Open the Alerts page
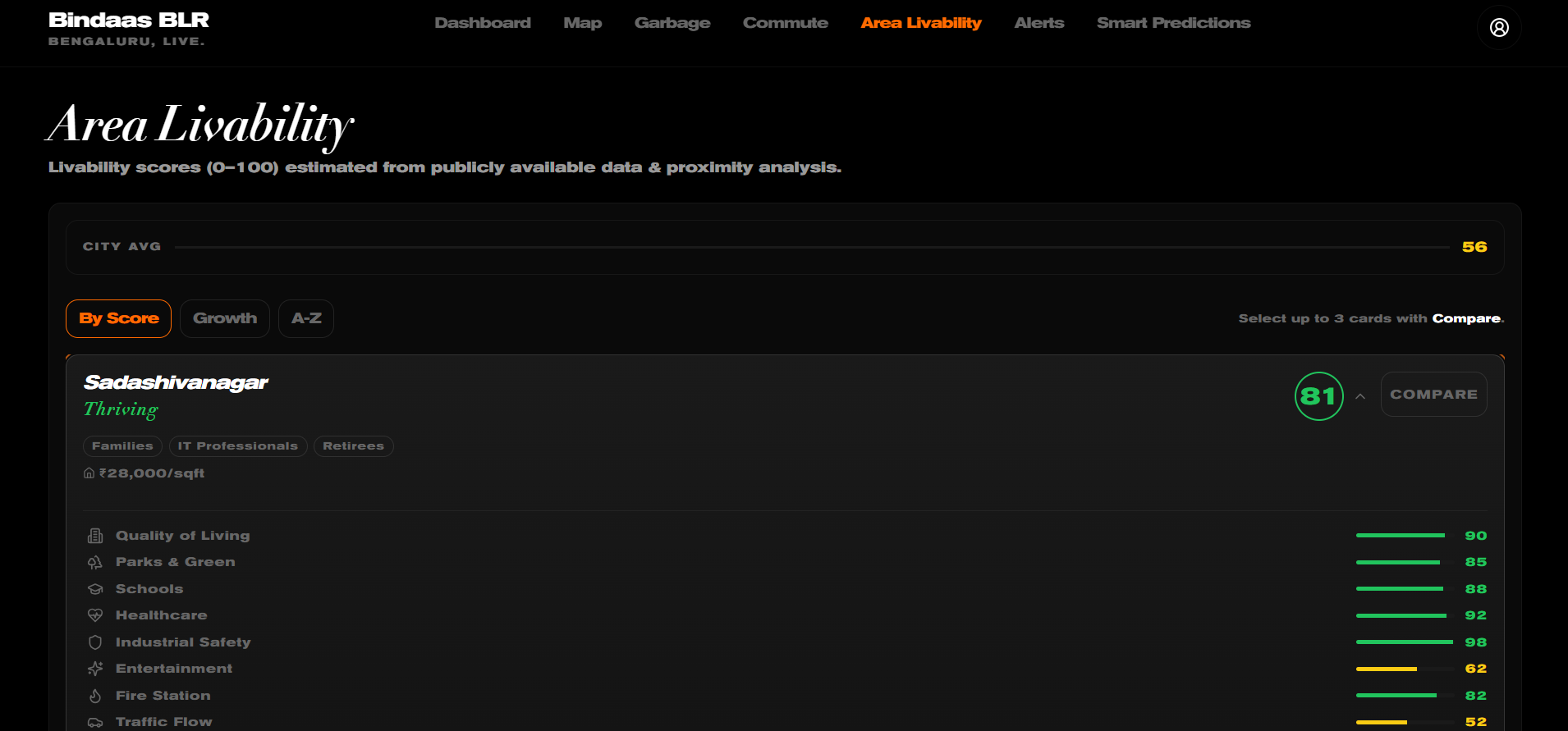 (1039, 23)
